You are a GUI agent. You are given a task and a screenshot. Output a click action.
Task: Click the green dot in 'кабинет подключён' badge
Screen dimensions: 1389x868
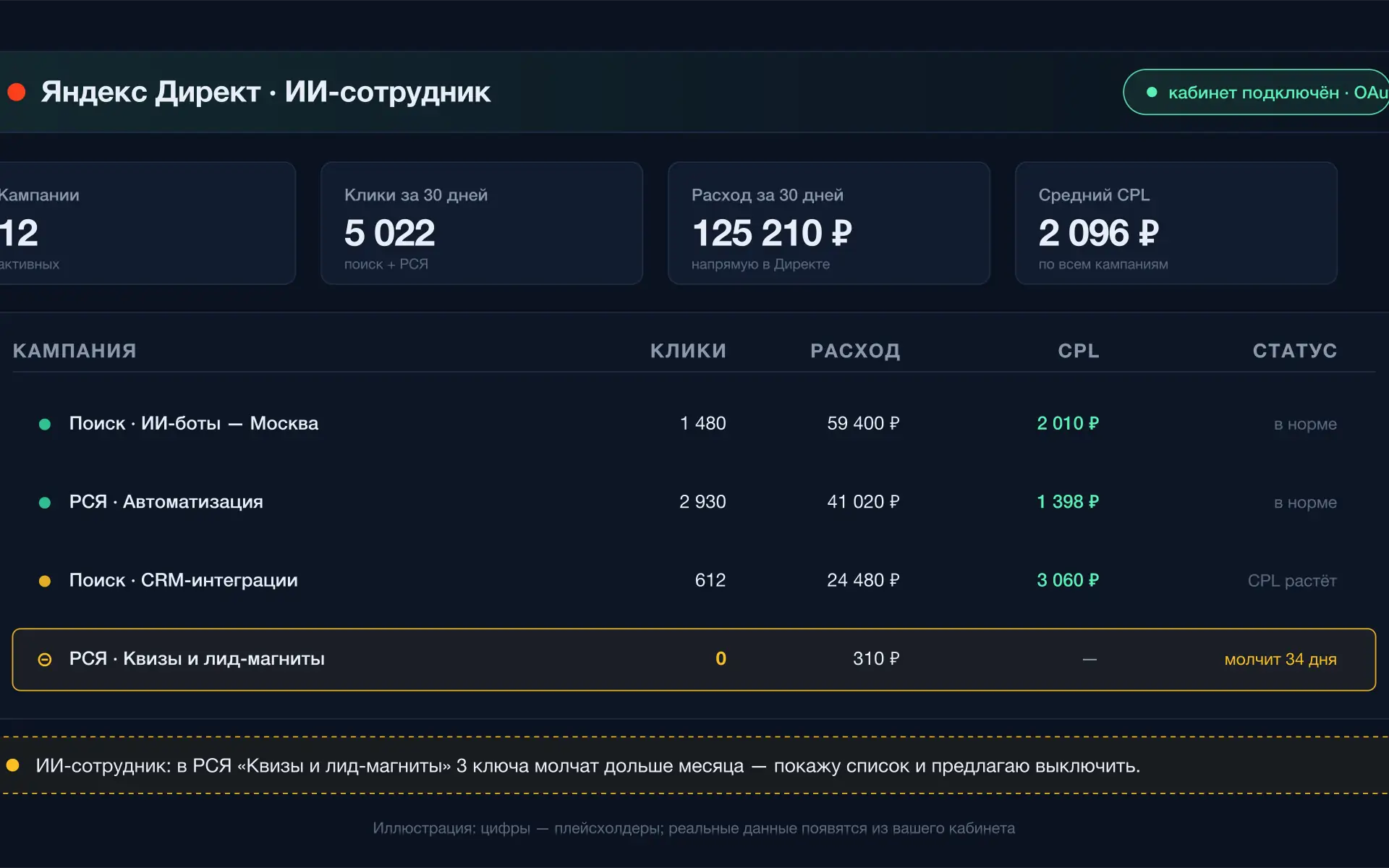1152,92
